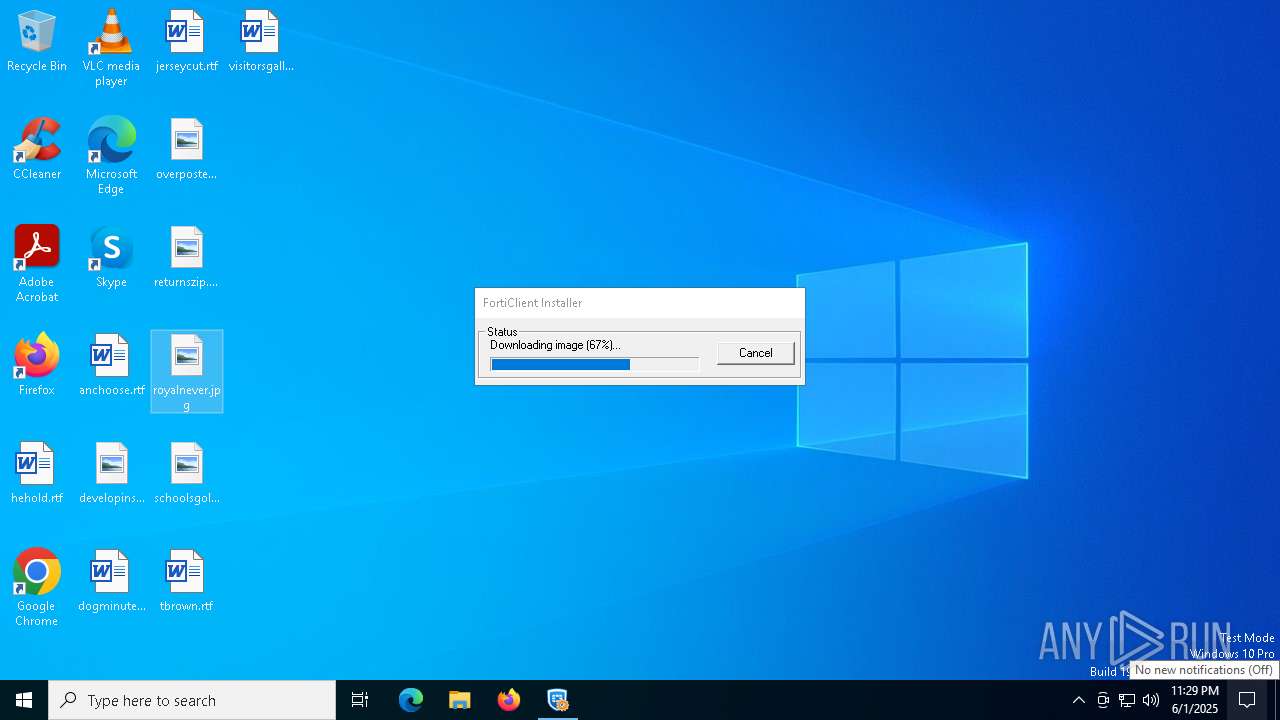Open the Windows Start menu
This screenshot has height=720, width=1280.
[24, 700]
